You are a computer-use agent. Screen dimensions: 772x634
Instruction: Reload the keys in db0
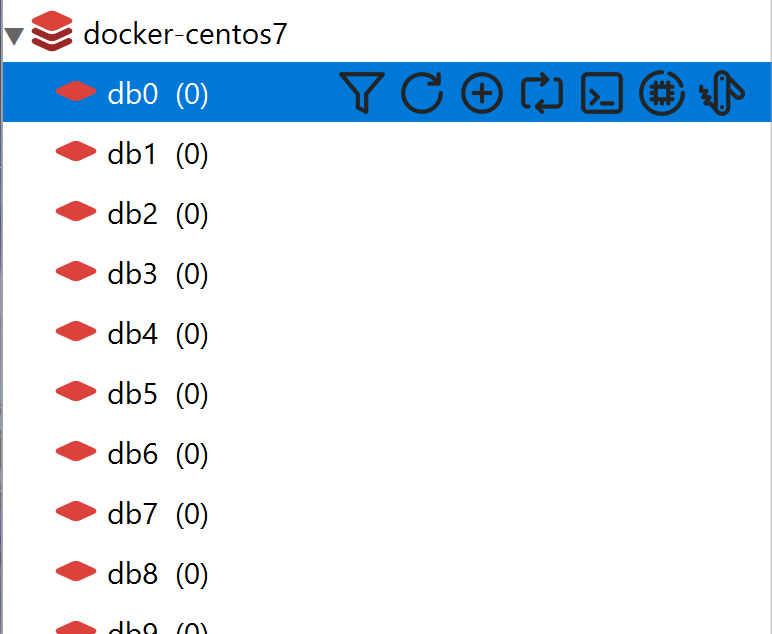coord(422,93)
